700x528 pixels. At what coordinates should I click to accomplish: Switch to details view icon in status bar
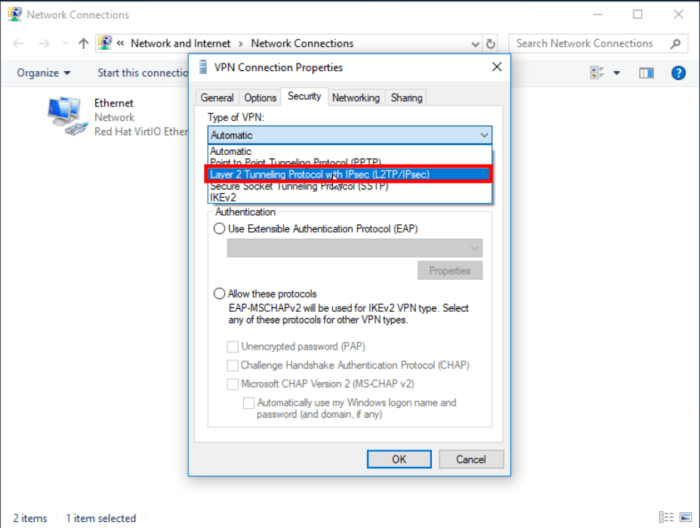click(x=666, y=517)
